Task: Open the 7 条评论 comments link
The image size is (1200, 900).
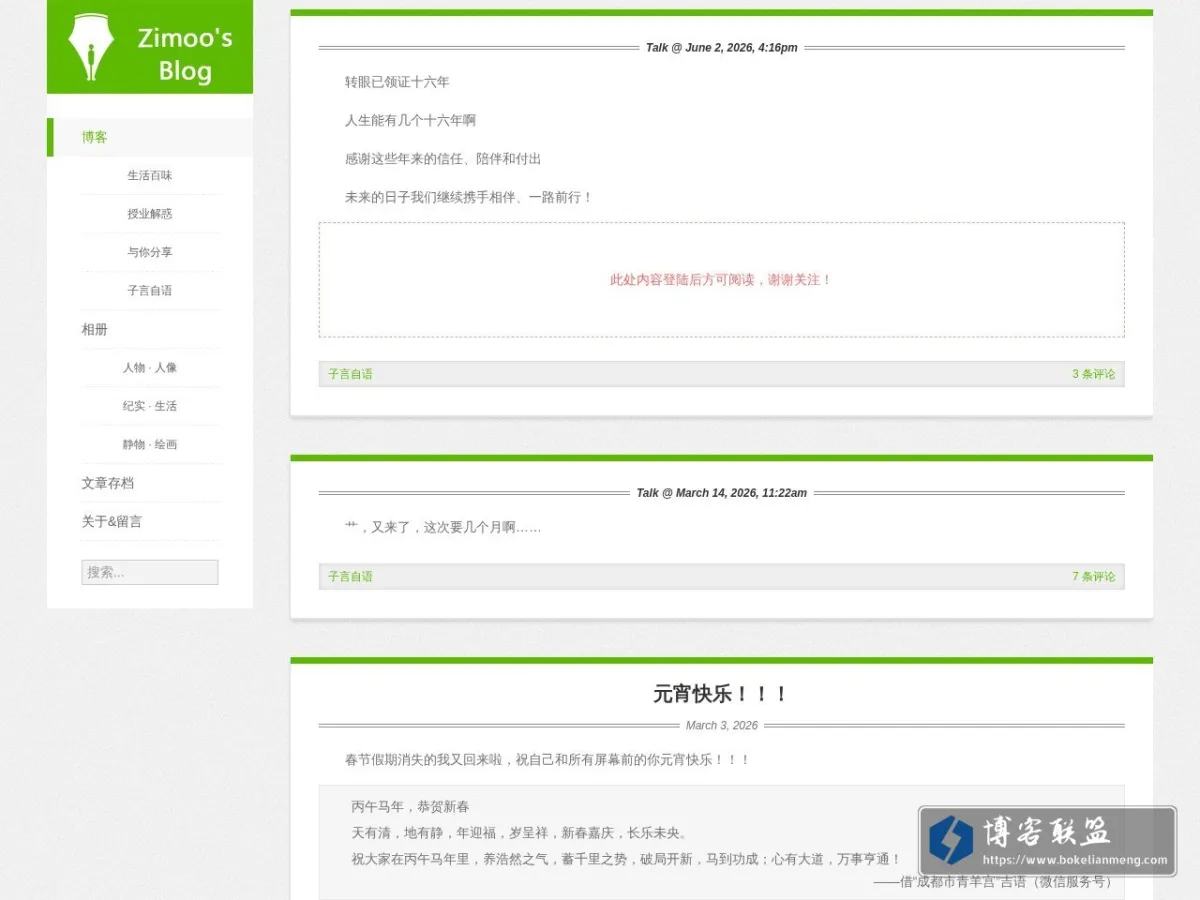Action: click(x=1094, y=576)
